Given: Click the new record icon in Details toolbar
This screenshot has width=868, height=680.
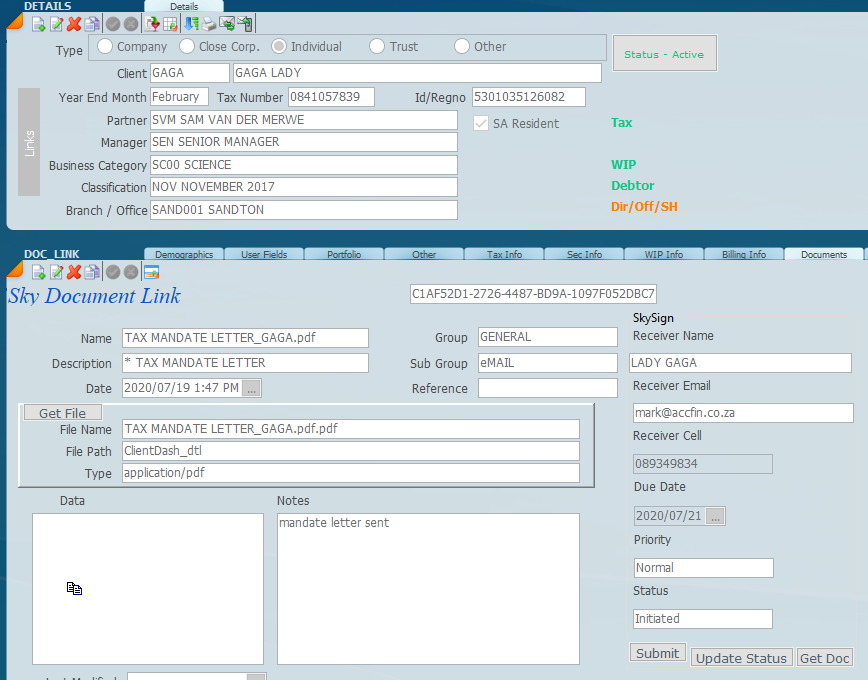Looking at the screenshot, I should click(39, 24).
